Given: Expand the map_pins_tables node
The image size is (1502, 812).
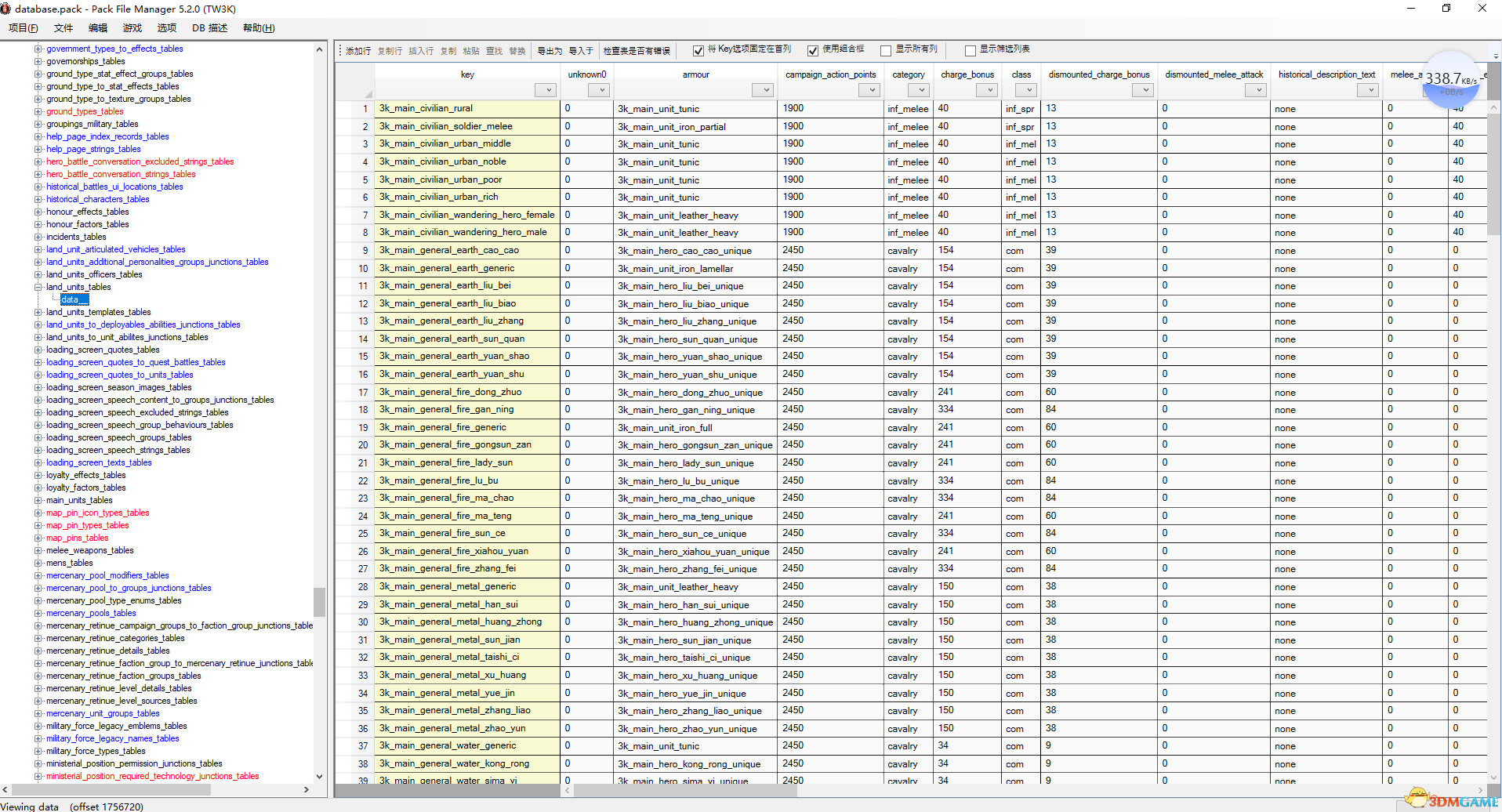Looking at the screenshot, I should [x=38, y=538].
